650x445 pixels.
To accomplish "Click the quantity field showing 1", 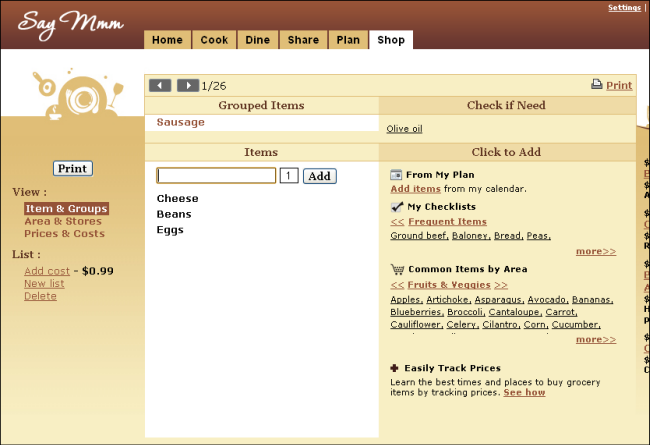I will click(x=289, y=176).
